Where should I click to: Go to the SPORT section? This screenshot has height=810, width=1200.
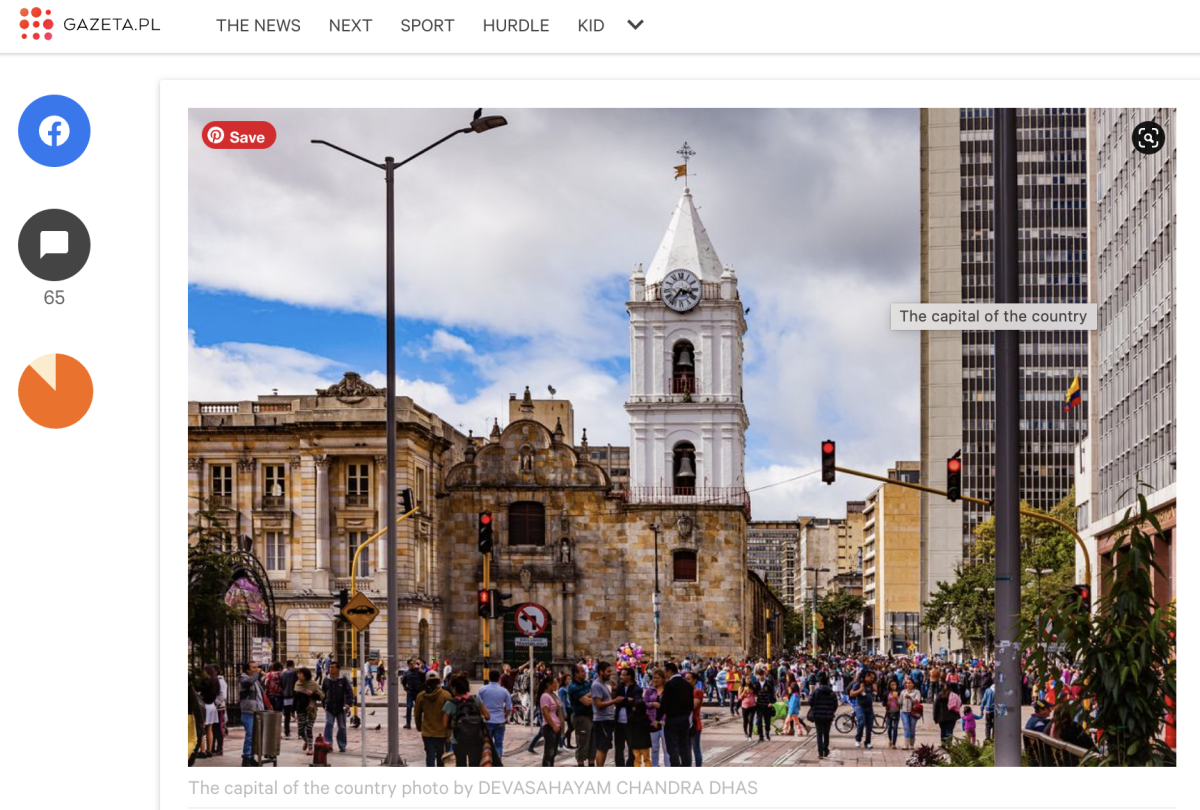[427, 26]
